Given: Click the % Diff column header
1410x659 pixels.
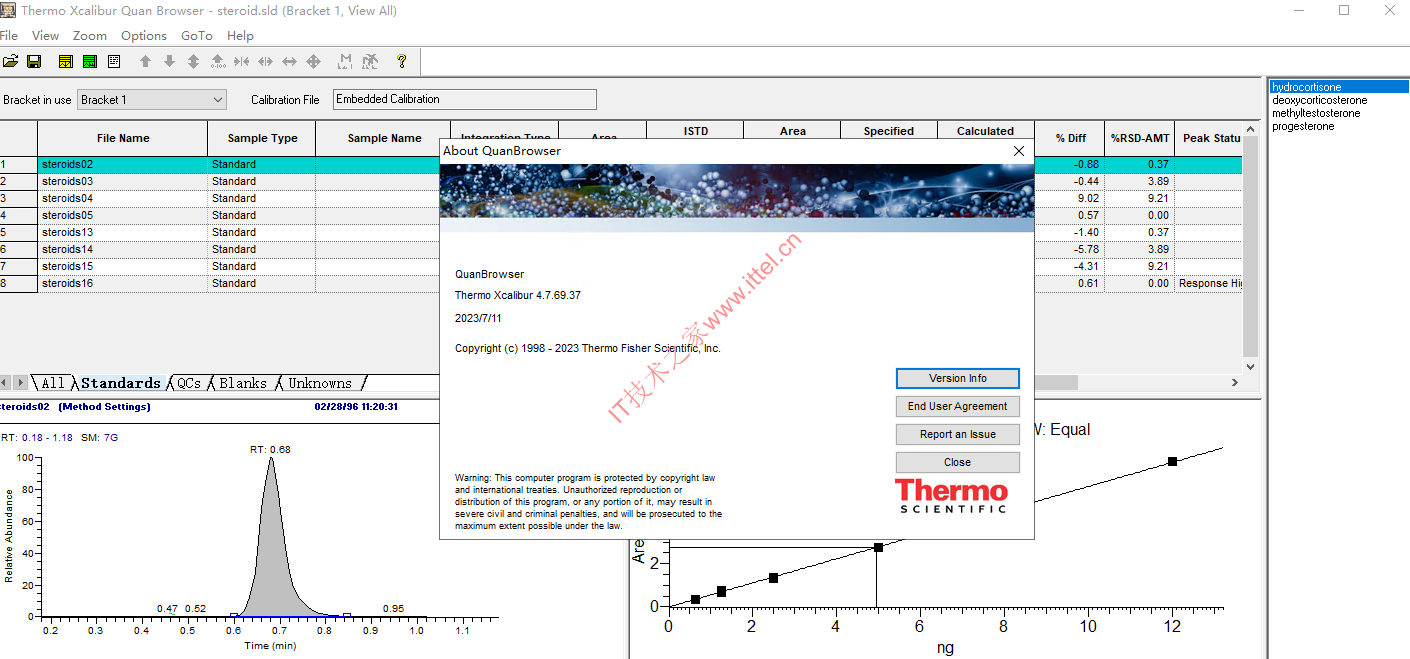Looking at the screenshot, I should click(x=1070, y=138).
